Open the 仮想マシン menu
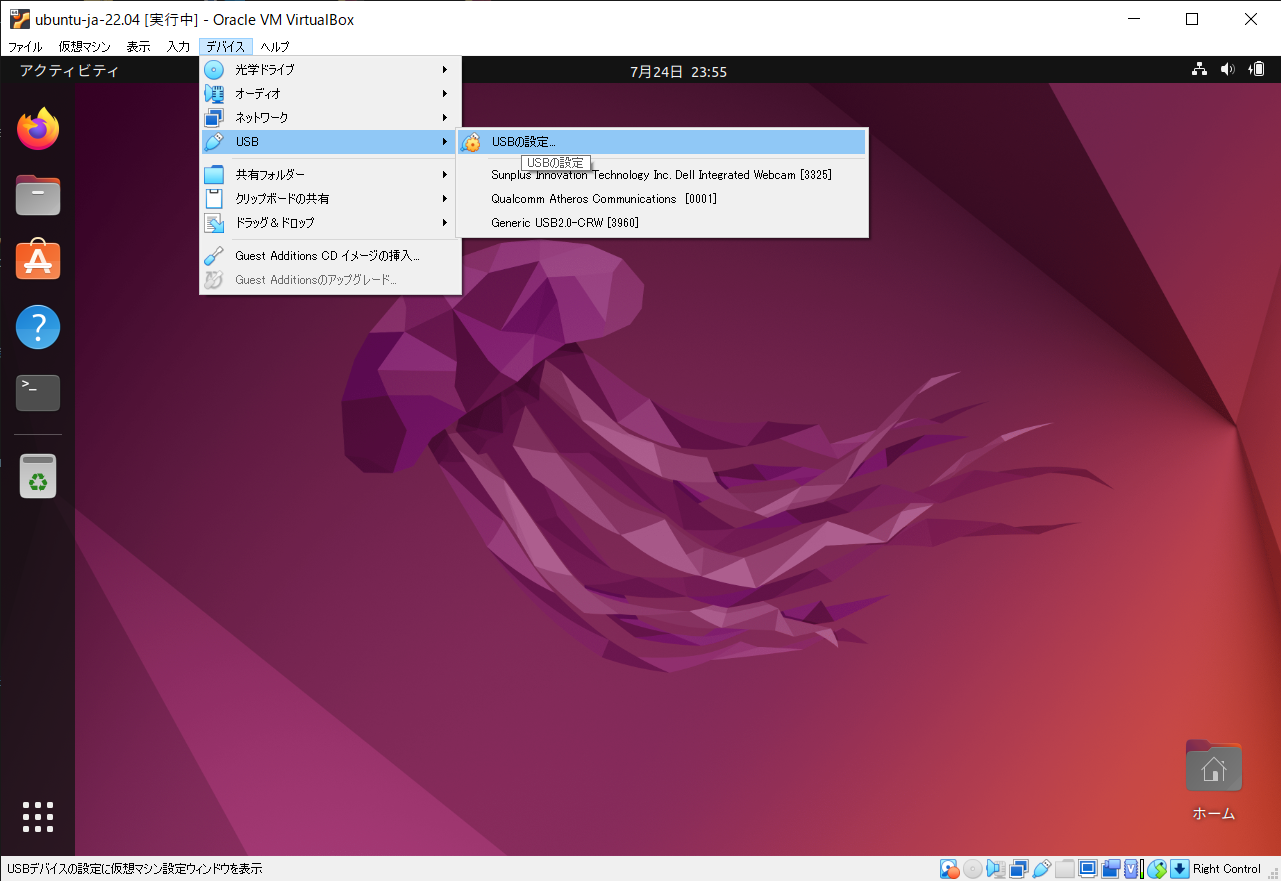 point(85,47)
